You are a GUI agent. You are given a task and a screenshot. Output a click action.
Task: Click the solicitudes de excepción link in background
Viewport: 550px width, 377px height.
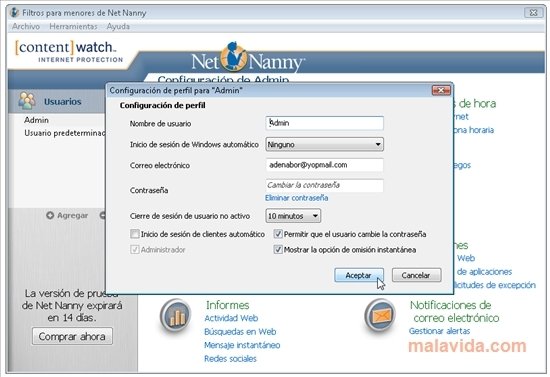click(495, 285)
